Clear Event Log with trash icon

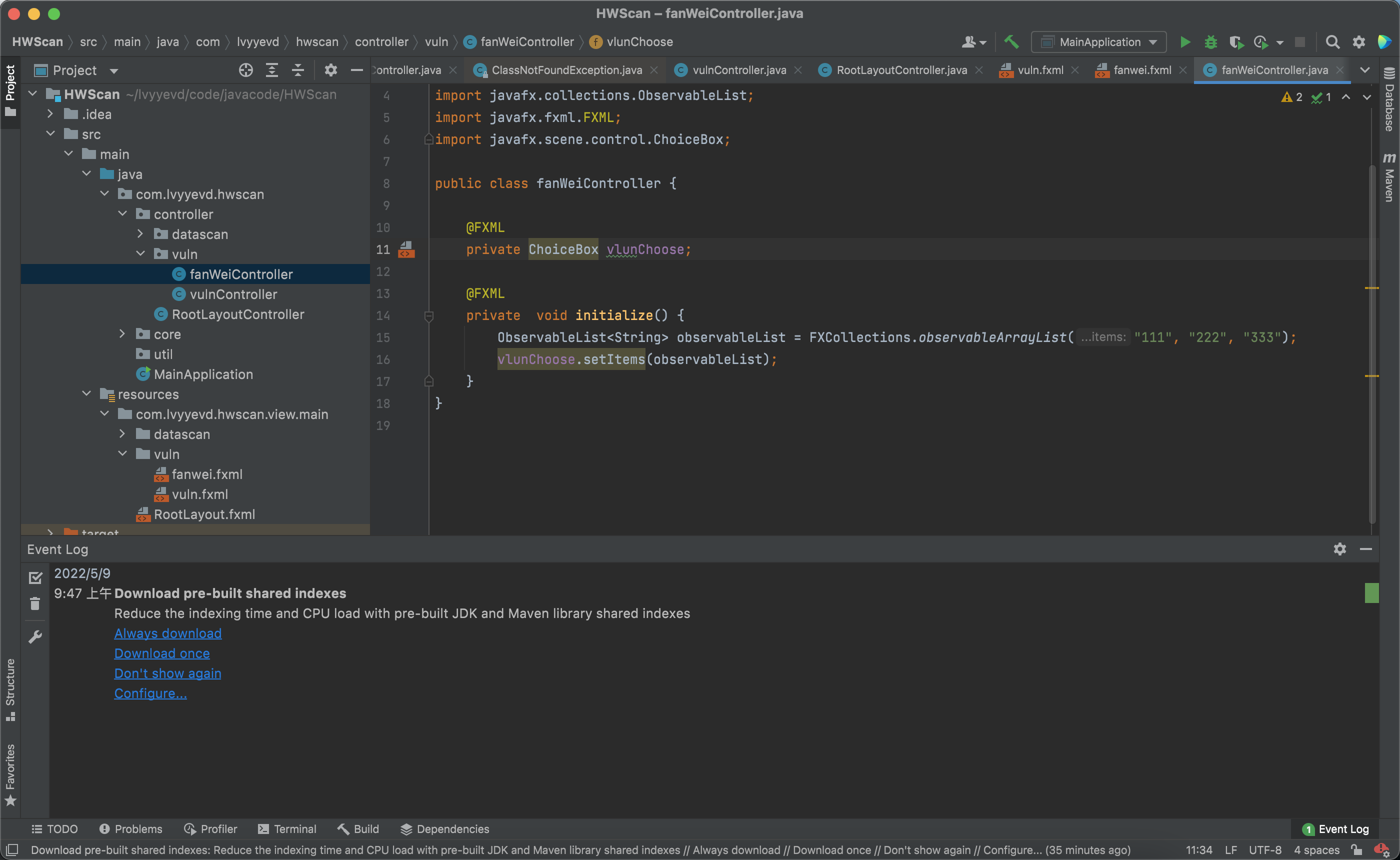35,603
